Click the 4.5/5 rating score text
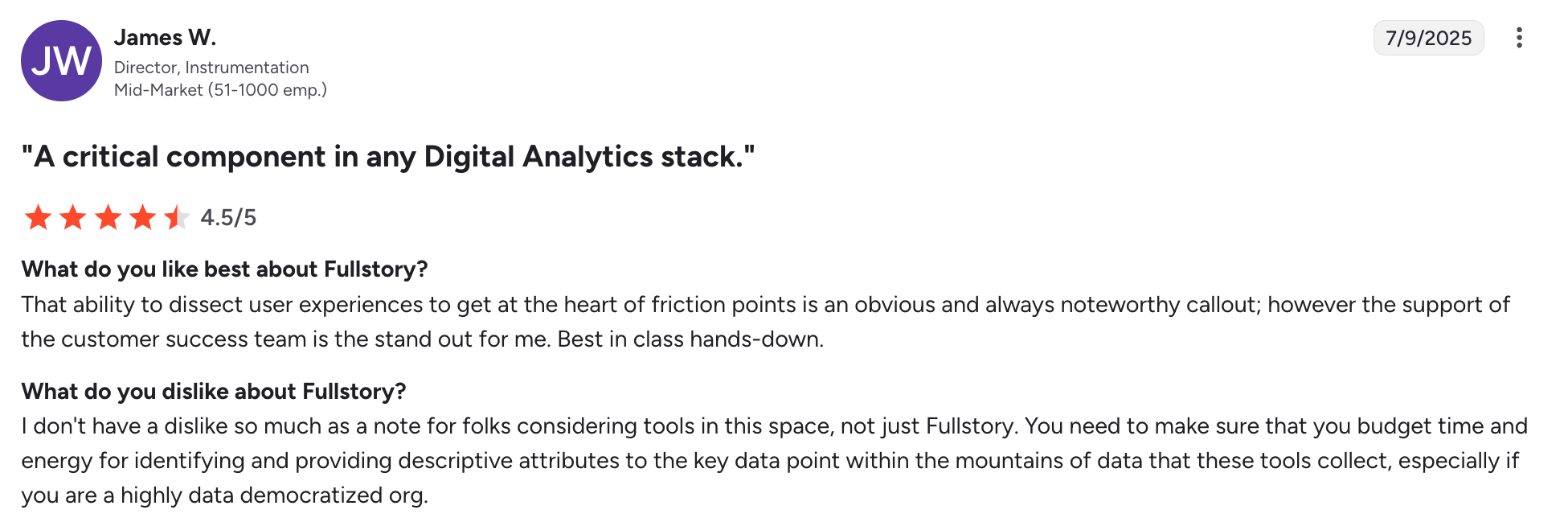 228,217
